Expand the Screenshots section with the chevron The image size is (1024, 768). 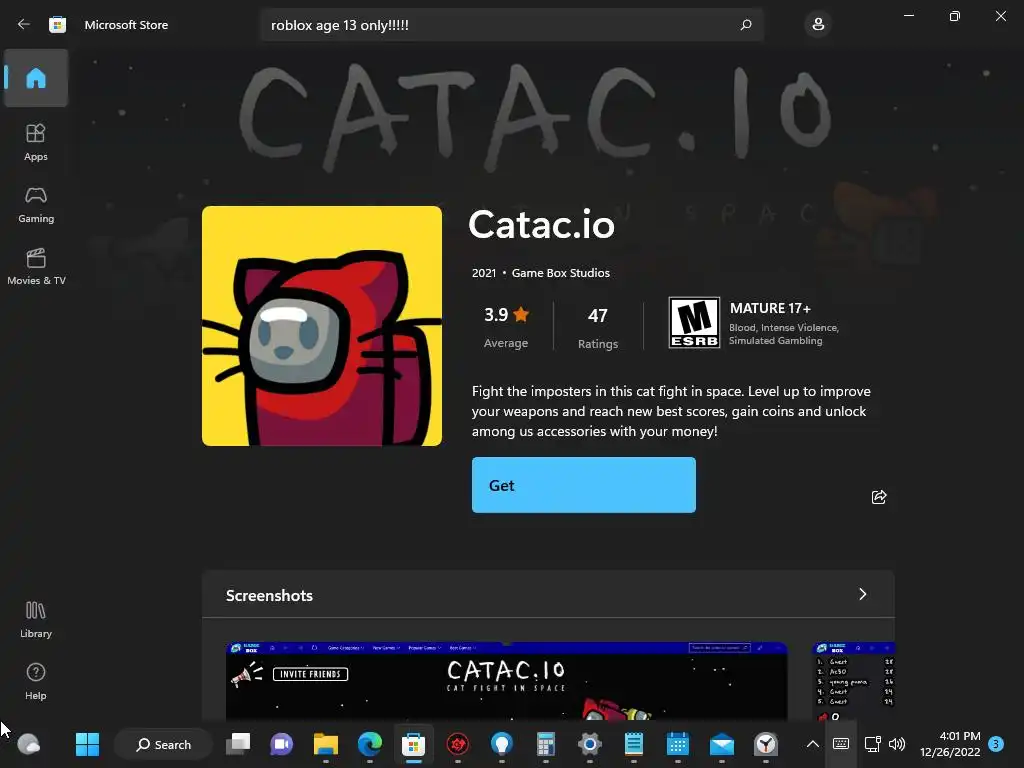pyautogui.click(x=863, y=594)
